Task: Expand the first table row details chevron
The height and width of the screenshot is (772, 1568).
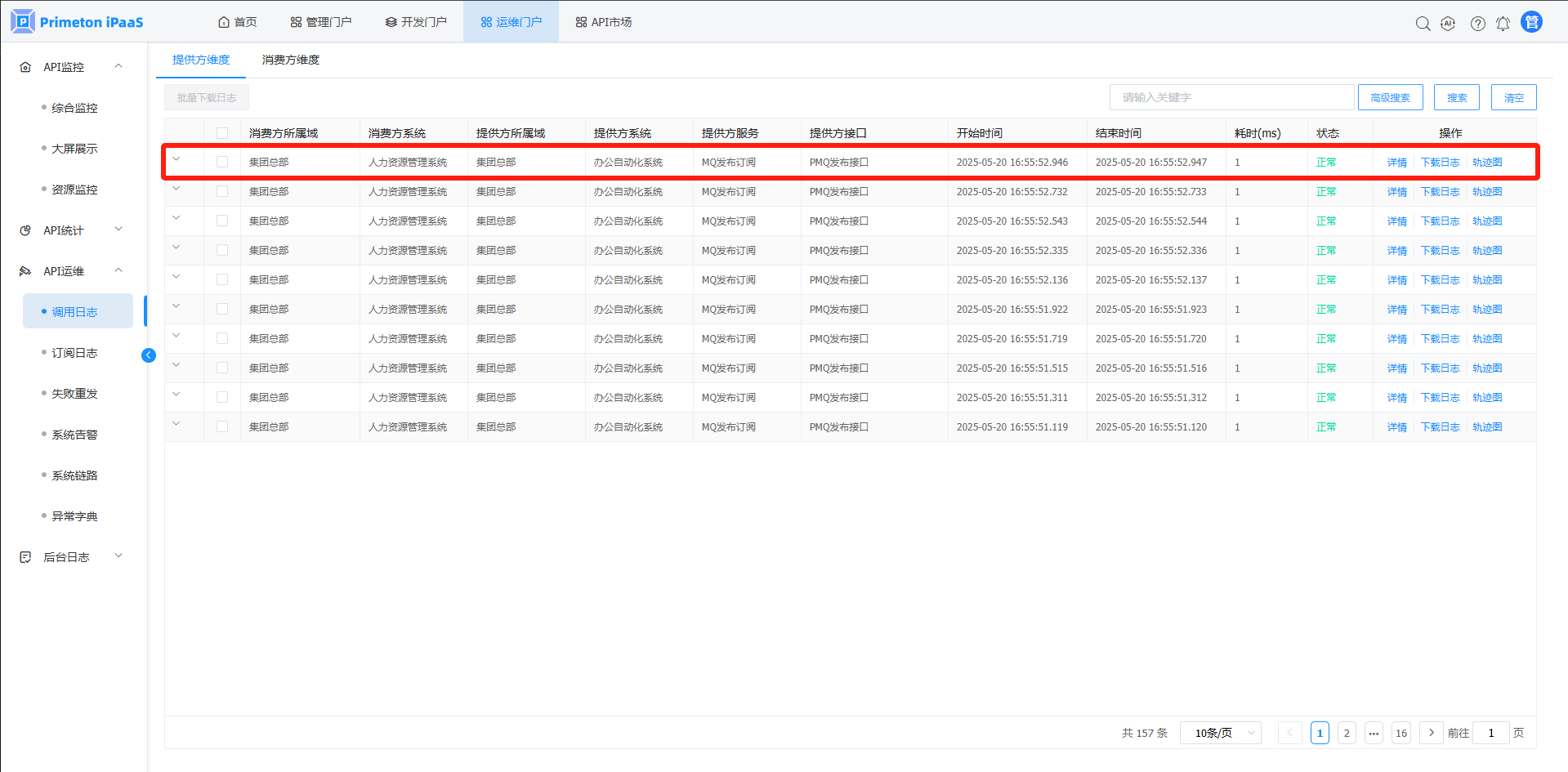Action: pos(176,159)
